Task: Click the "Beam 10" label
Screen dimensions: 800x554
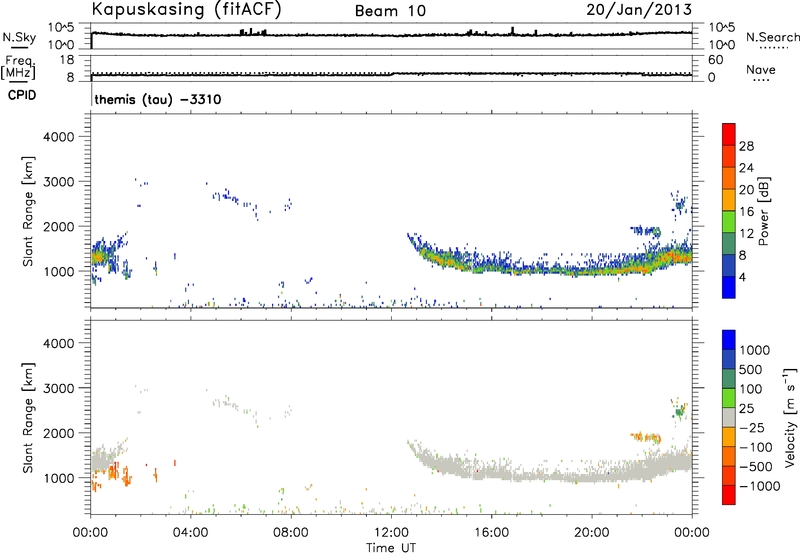Action: (390, 11)
